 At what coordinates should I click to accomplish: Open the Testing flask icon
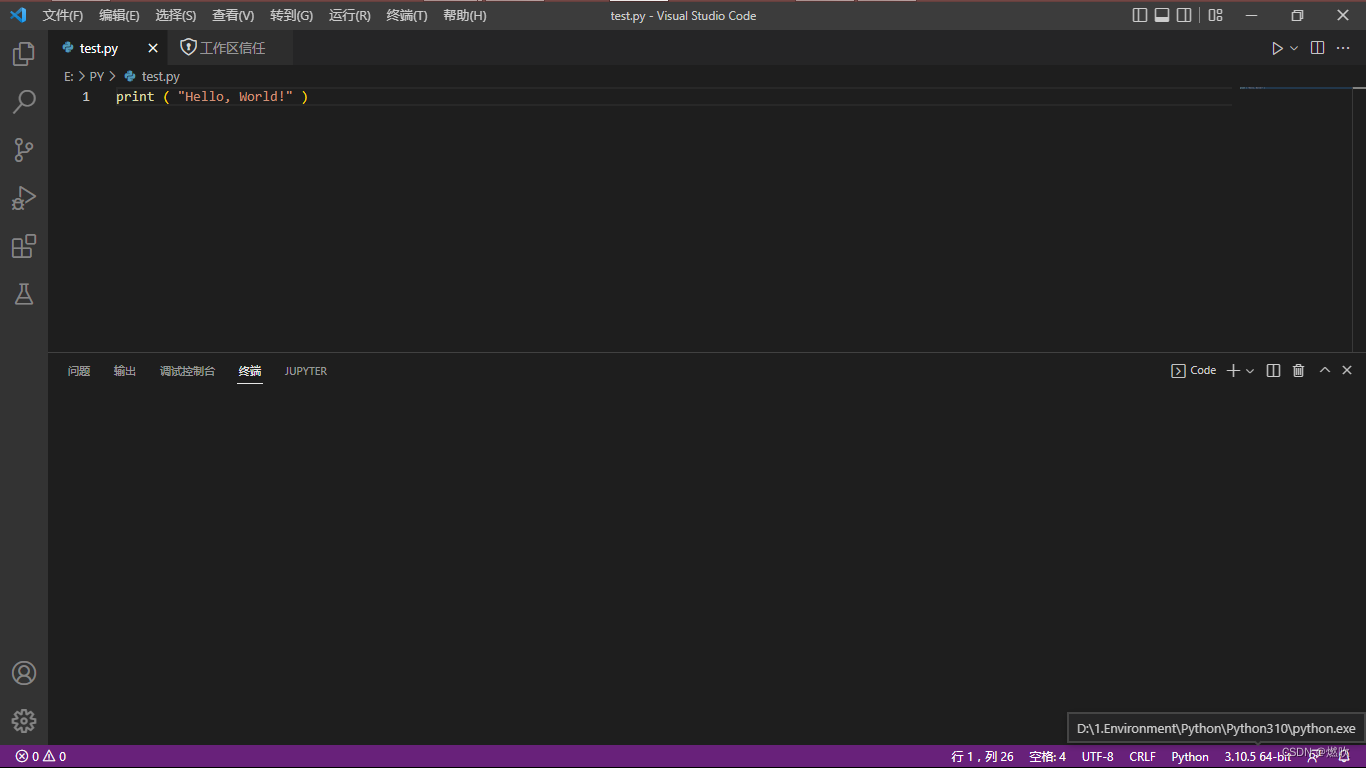click(x=24, y=294)
